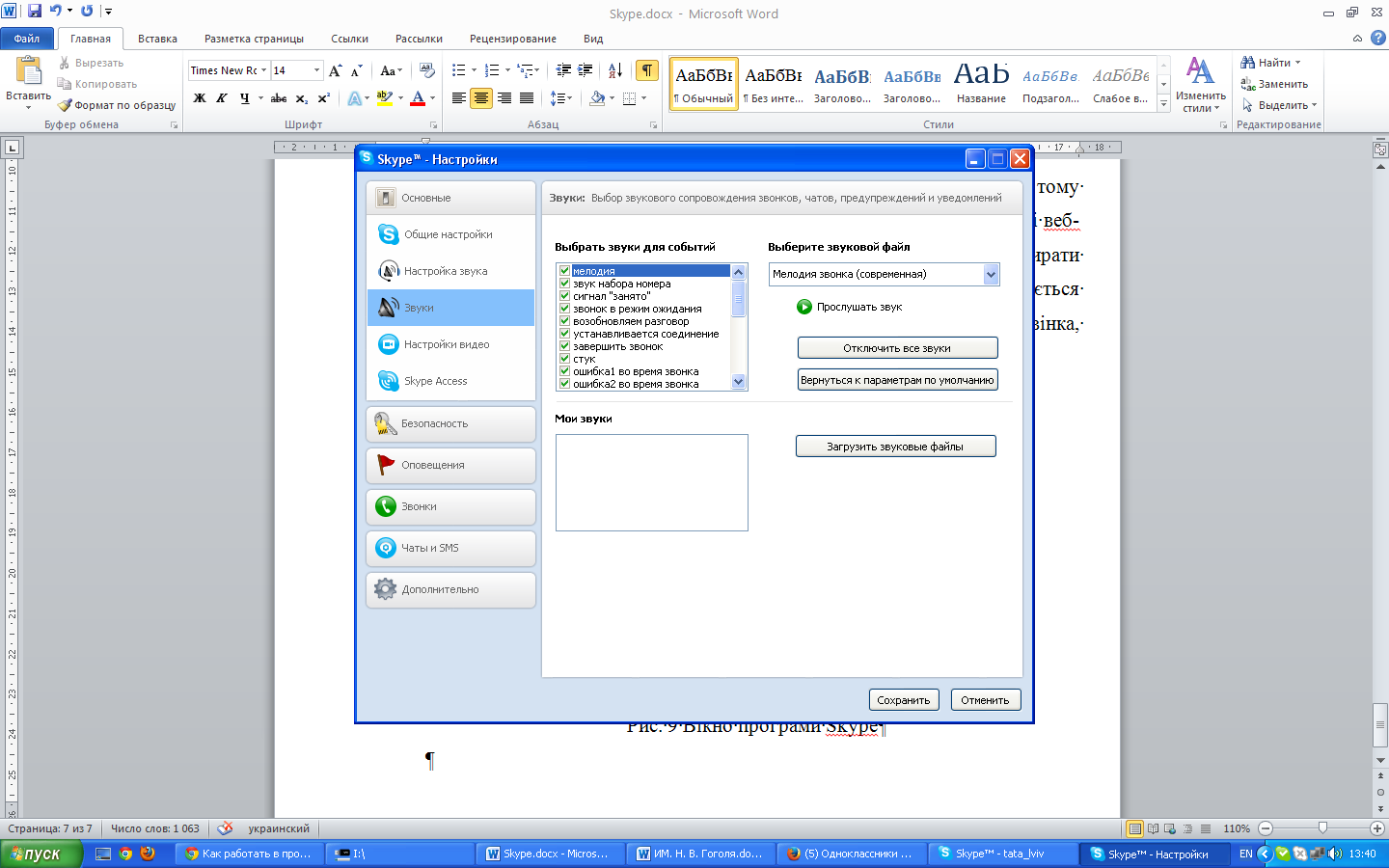Open the sound file dropdown Мелодия звонка

coord(991,275)
